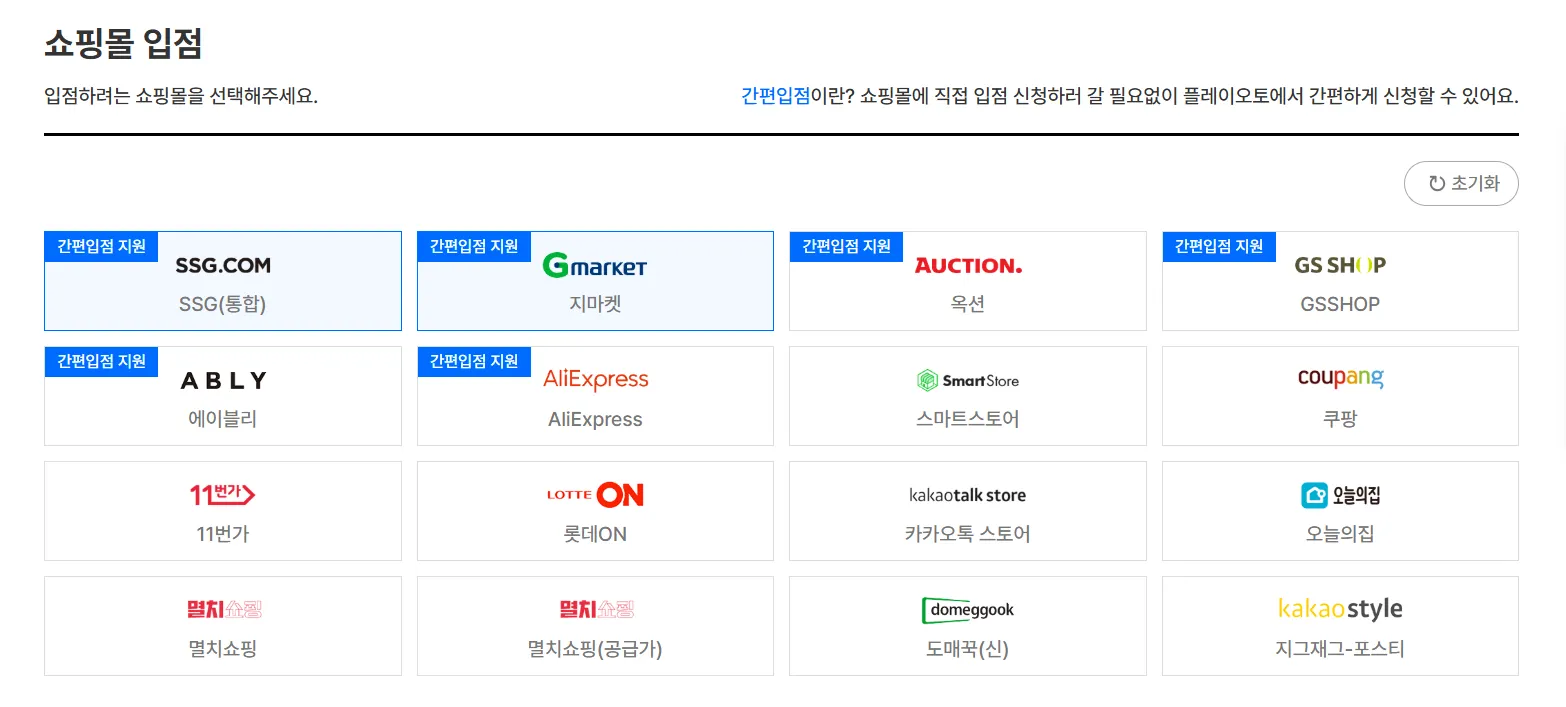The width and height of the screenshot is (1566, 707).
Task: Click 간편입점 지원 badge on 지마켓 card
Action: click(474, 246)
